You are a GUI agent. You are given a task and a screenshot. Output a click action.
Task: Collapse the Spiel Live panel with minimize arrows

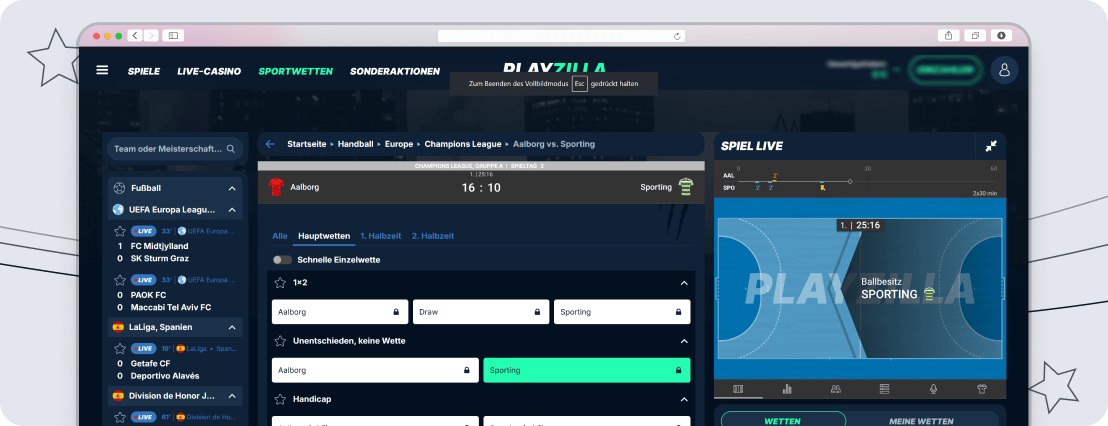991,146
